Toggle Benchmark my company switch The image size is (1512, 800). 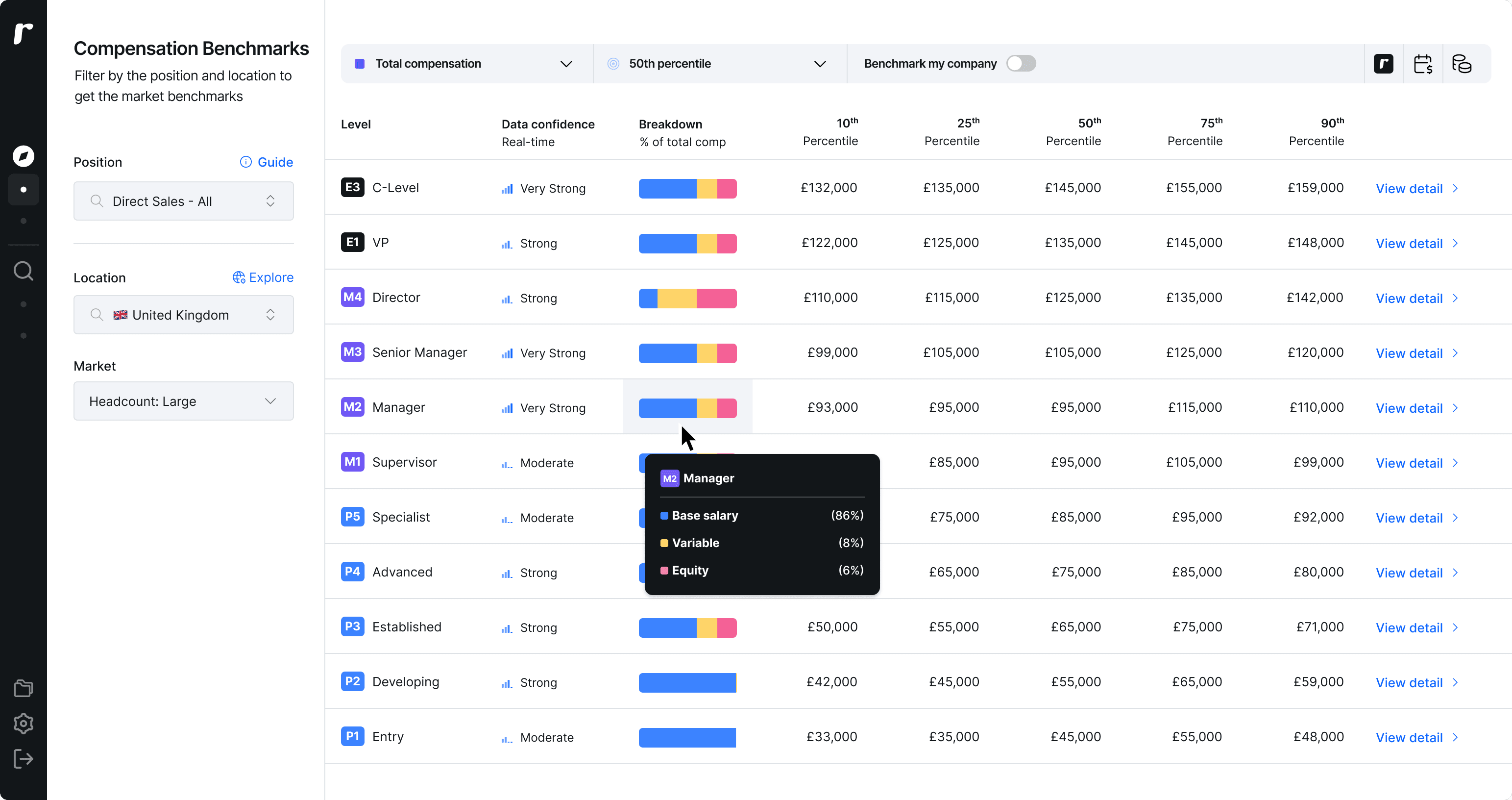point(1021,63)
